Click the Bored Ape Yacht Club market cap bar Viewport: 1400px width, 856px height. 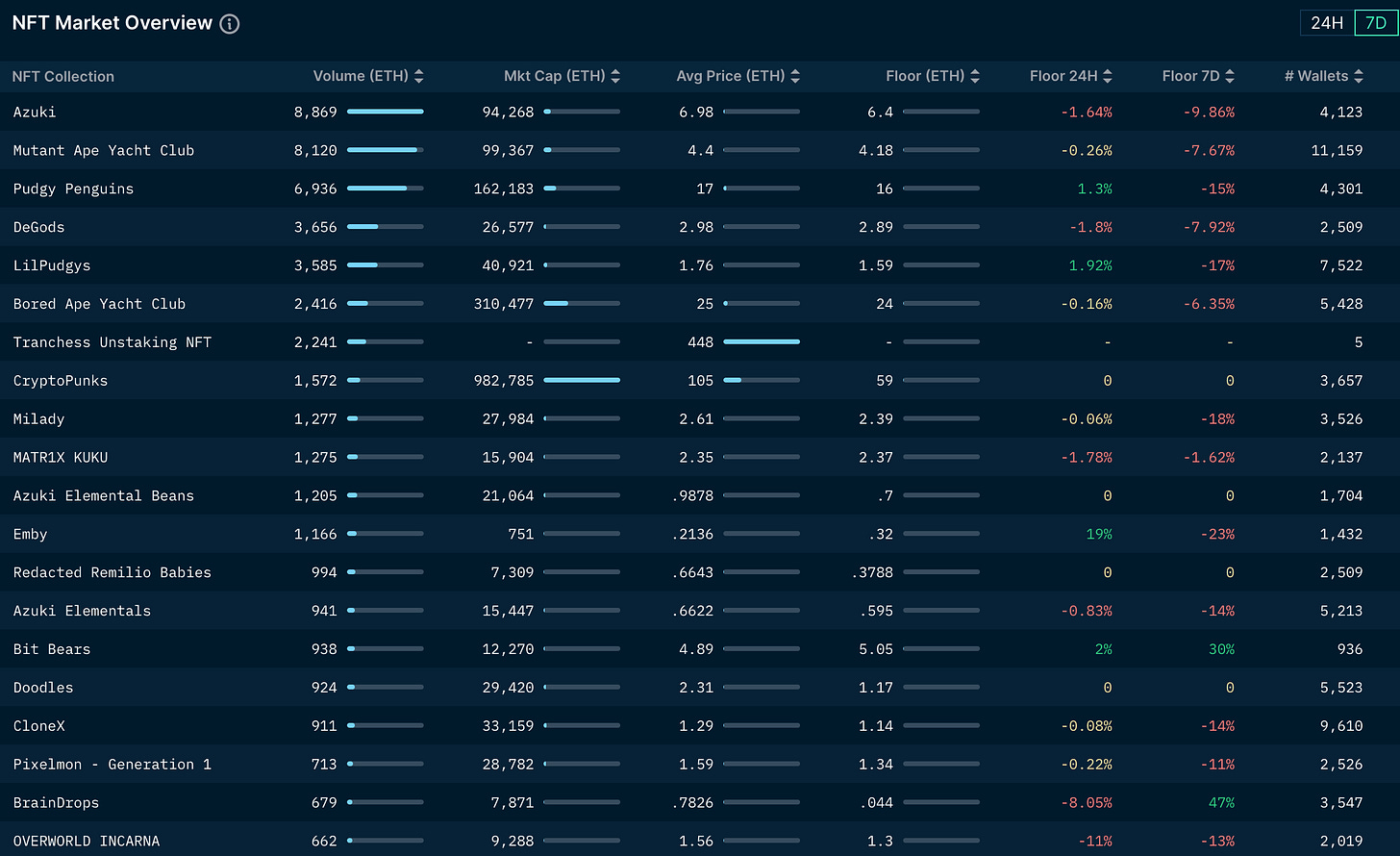pos(582,303)
